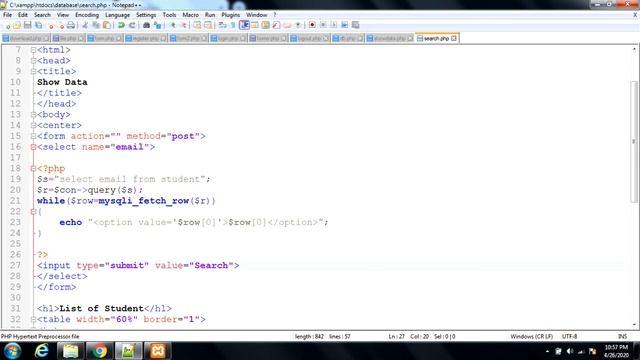Switch to the download.php tab

tap(26, 38)
